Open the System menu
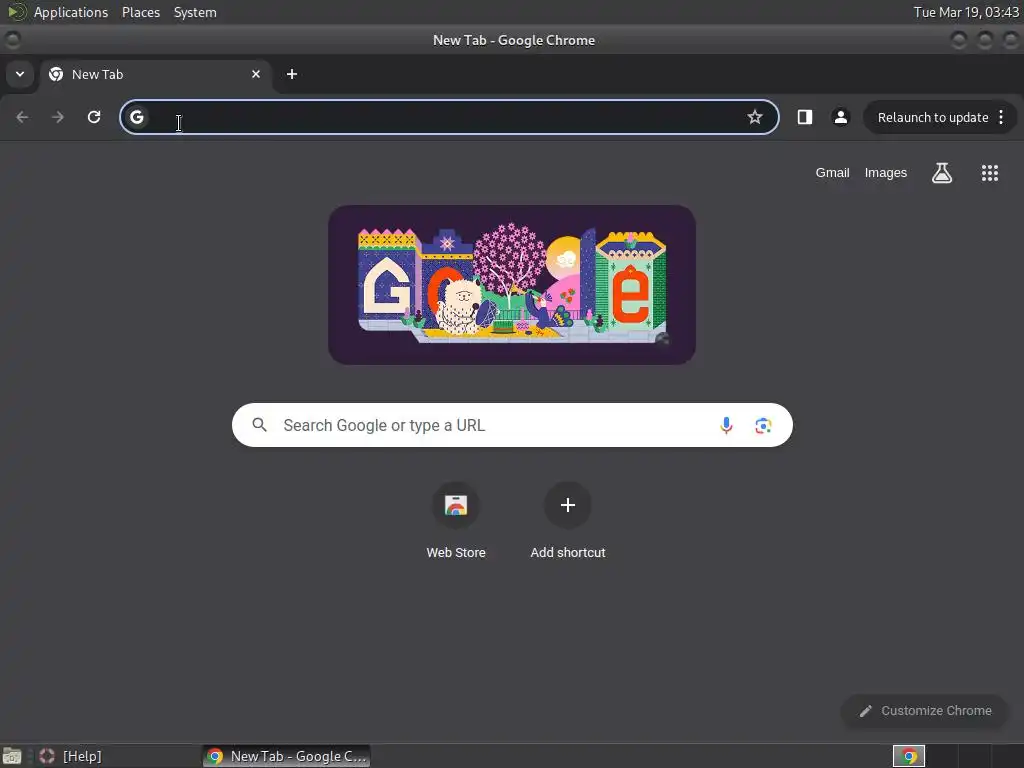 pyautogui.click(x=195, y=12)
